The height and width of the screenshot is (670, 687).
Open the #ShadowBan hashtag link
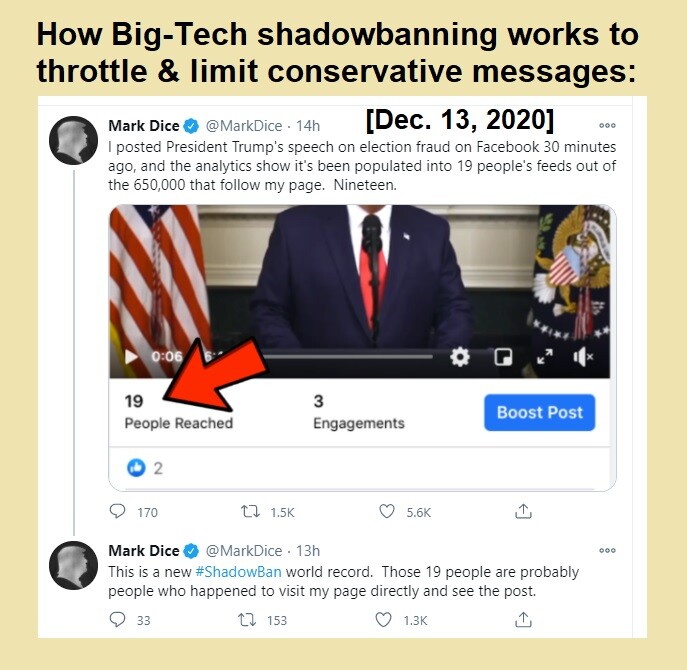click(x=238, y=572)
